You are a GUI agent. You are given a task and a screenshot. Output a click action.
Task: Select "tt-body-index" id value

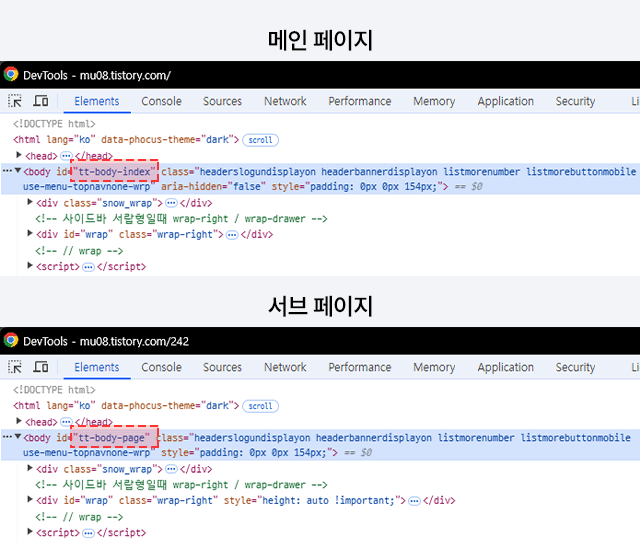[x=114, y=171]
